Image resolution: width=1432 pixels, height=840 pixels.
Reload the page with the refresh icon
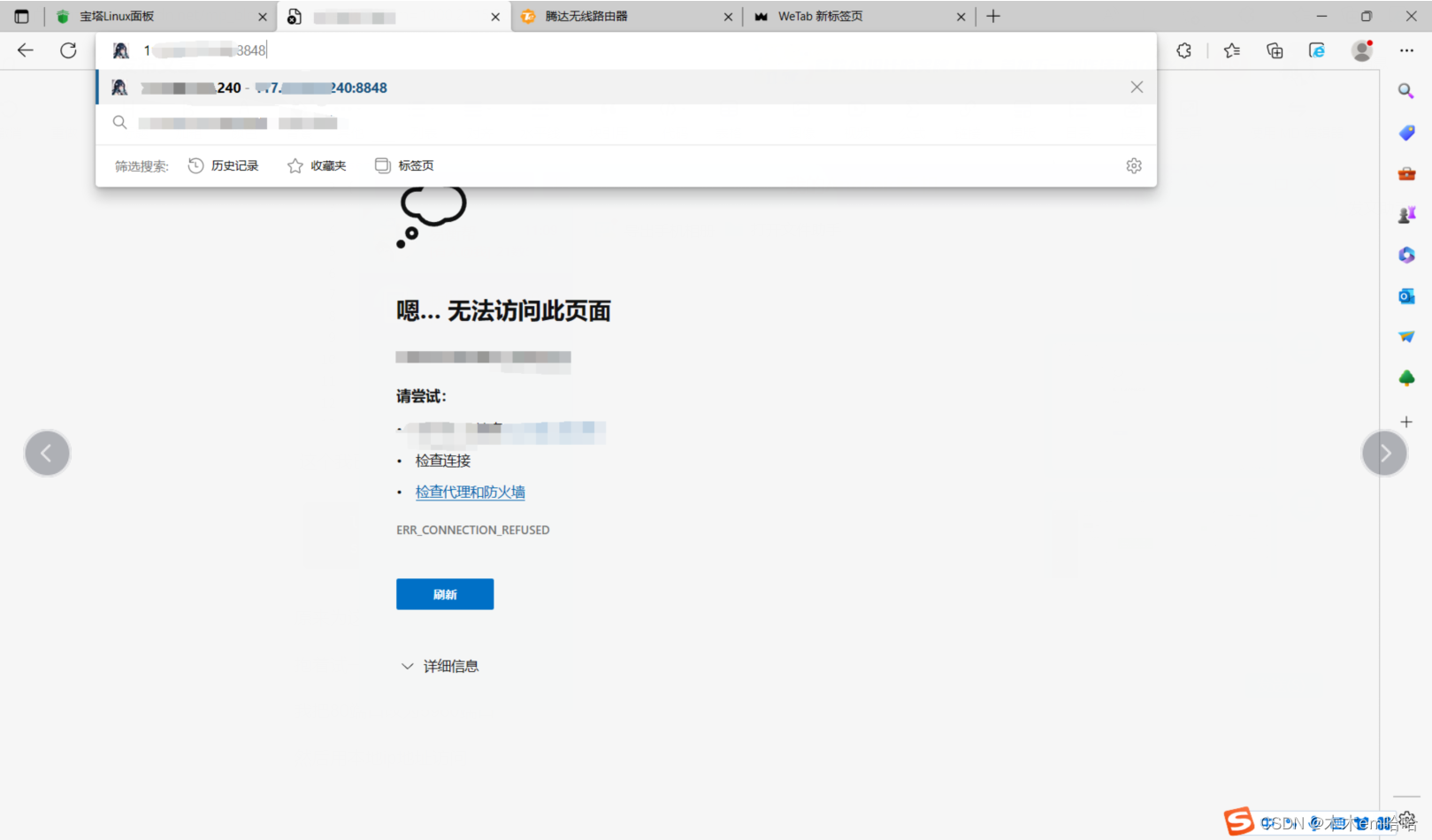[68, 50]
